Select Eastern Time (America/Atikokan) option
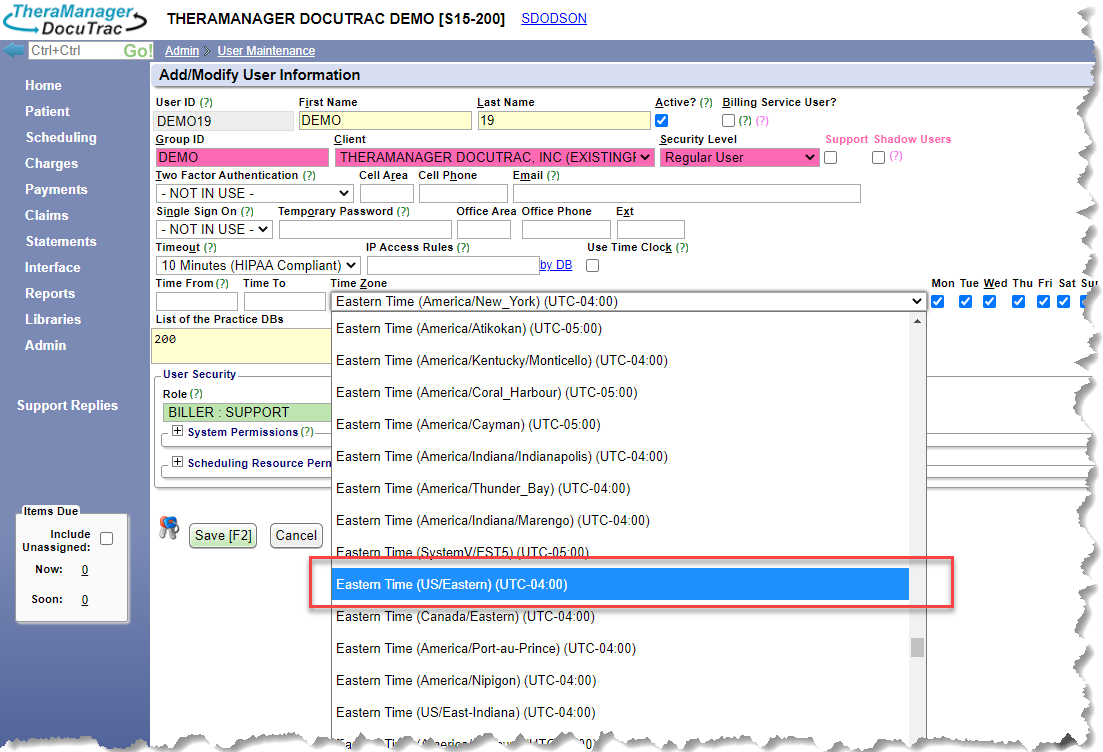Image resolution: width=1103 pixels, height=752 pixels. pyautogui.click(x=620, y=329)
